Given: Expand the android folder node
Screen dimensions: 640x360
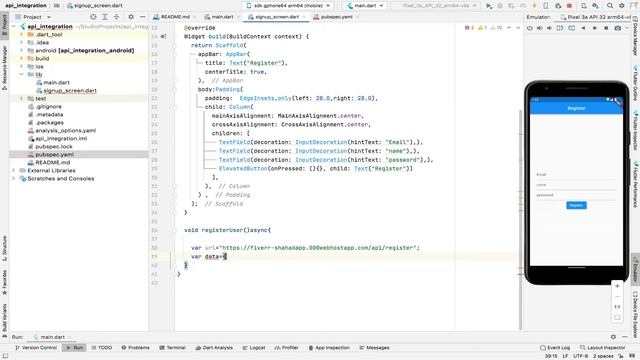Looking at the screenshot, I should (x=22, y=50).
